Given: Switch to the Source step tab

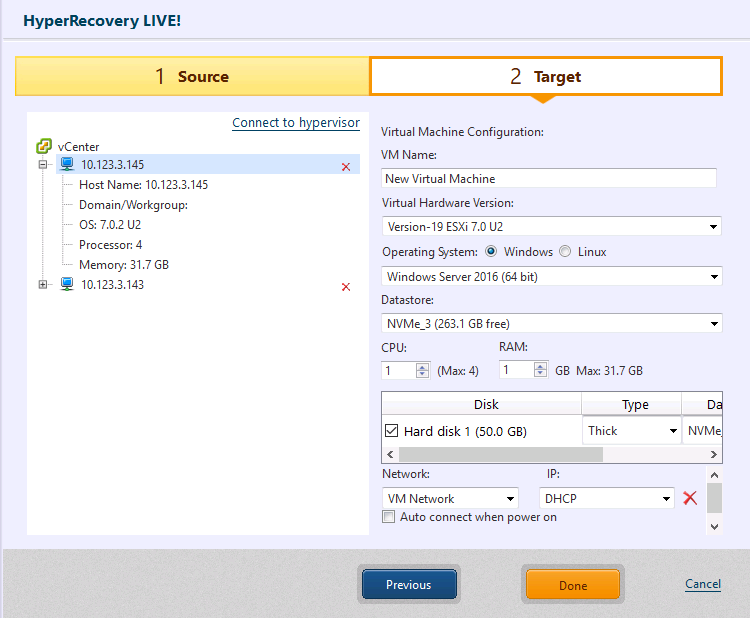Looking at the screenshot, I should (x=192, y=76).
